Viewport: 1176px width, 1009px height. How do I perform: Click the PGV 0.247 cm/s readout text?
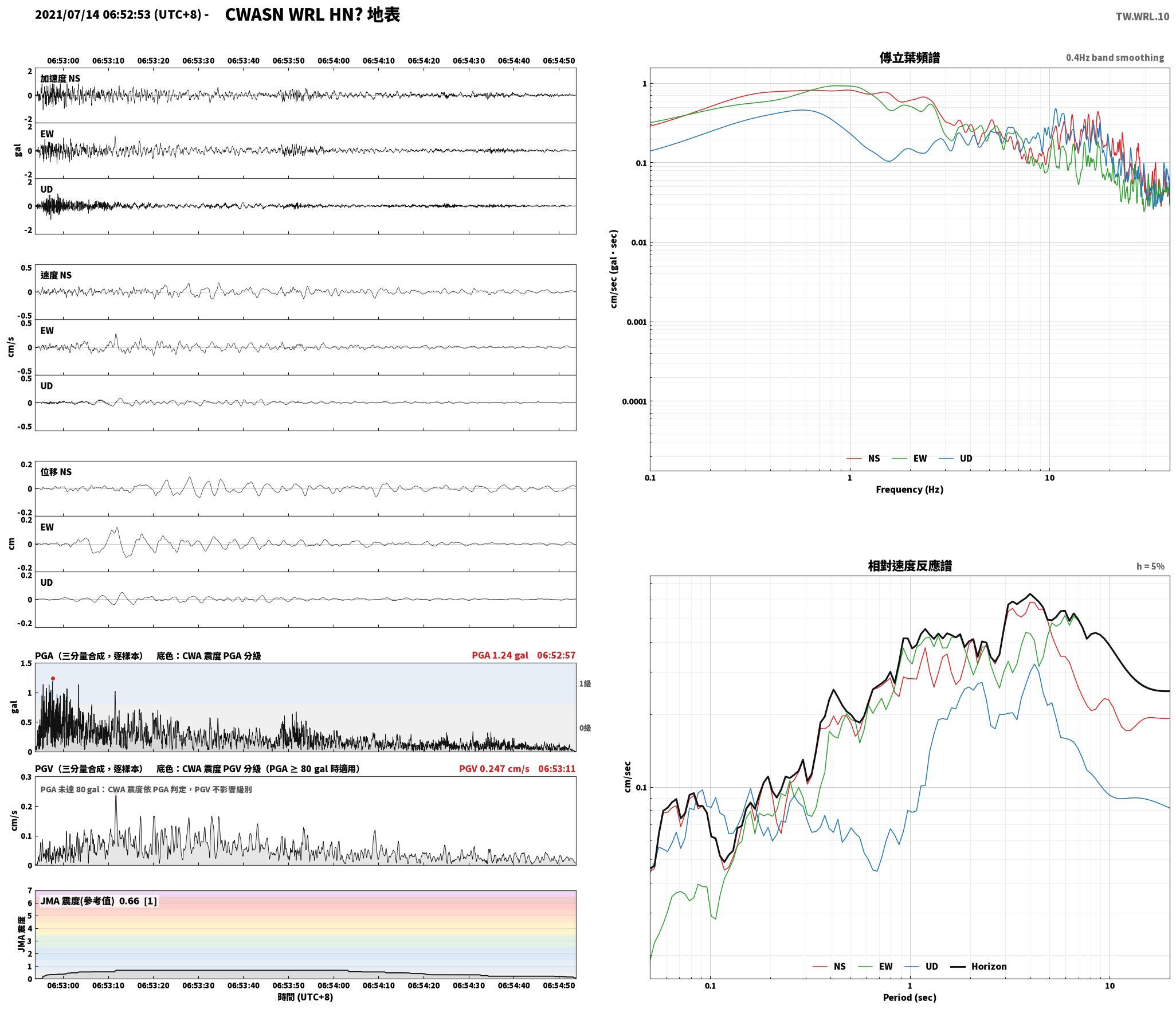494,768
